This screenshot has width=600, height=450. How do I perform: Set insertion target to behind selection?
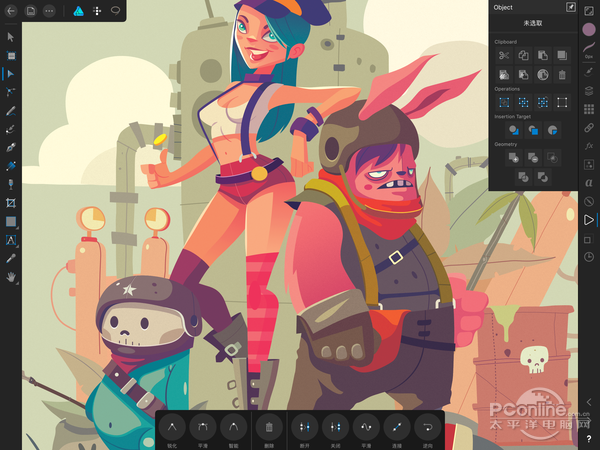(514, 130)
